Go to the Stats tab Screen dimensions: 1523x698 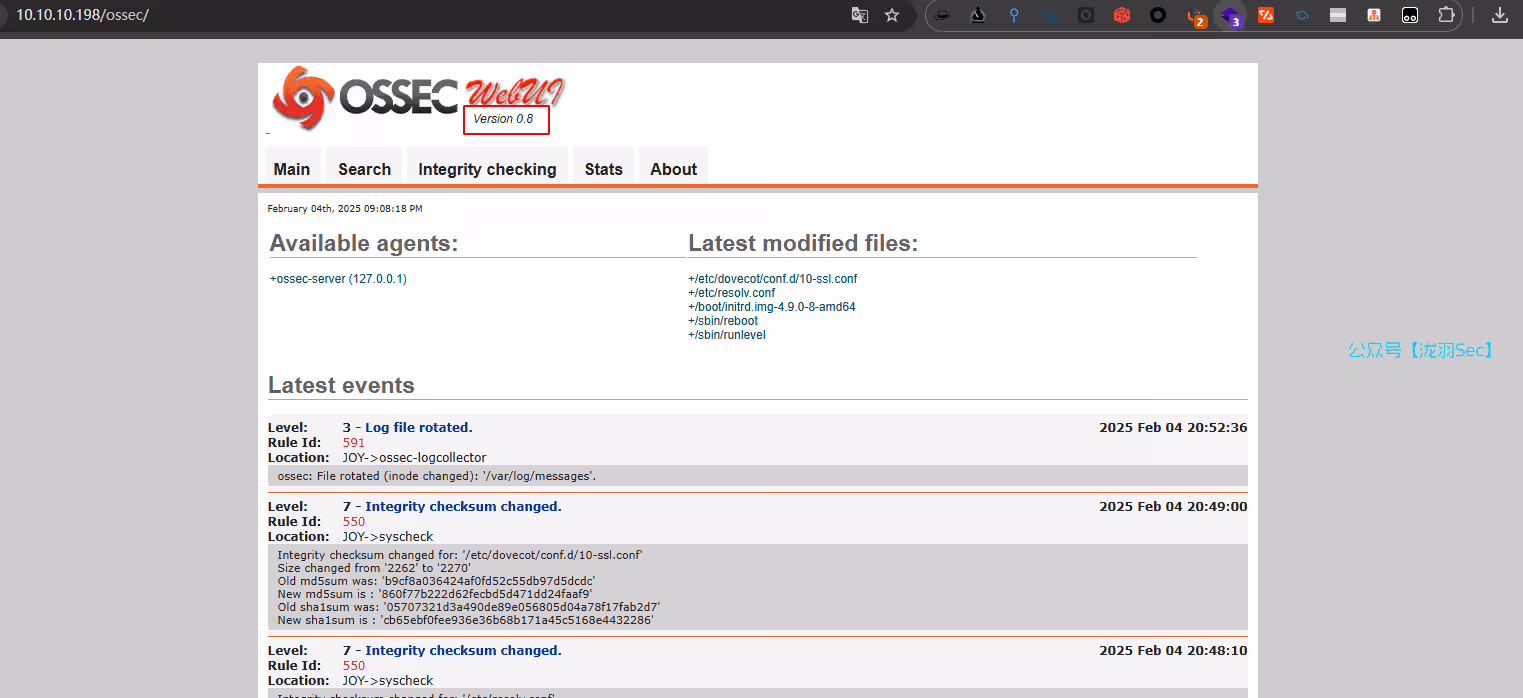click(x=603, y=169)
